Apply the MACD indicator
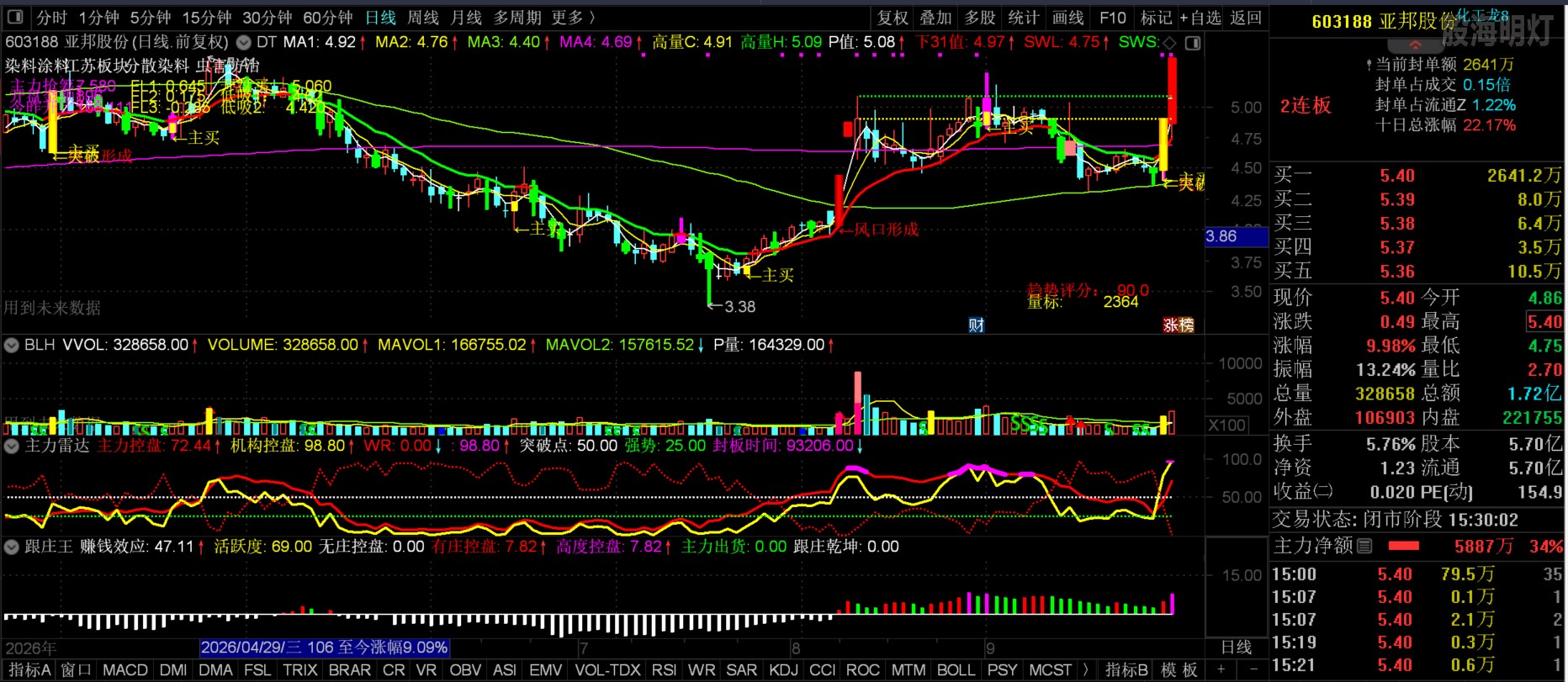 tap(125, 670)
